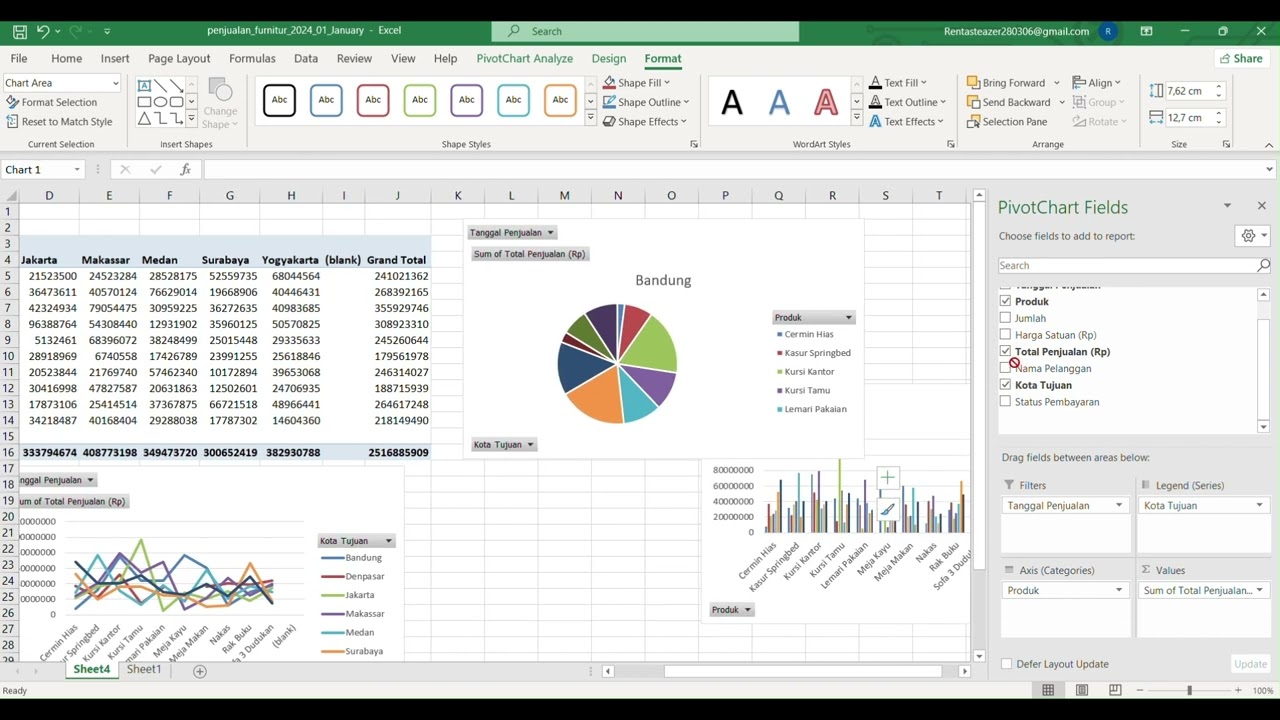The height and width of the screenshot is (720, 1280).
Task: Add a new sheet with plus icon
Action: point(200,671)
